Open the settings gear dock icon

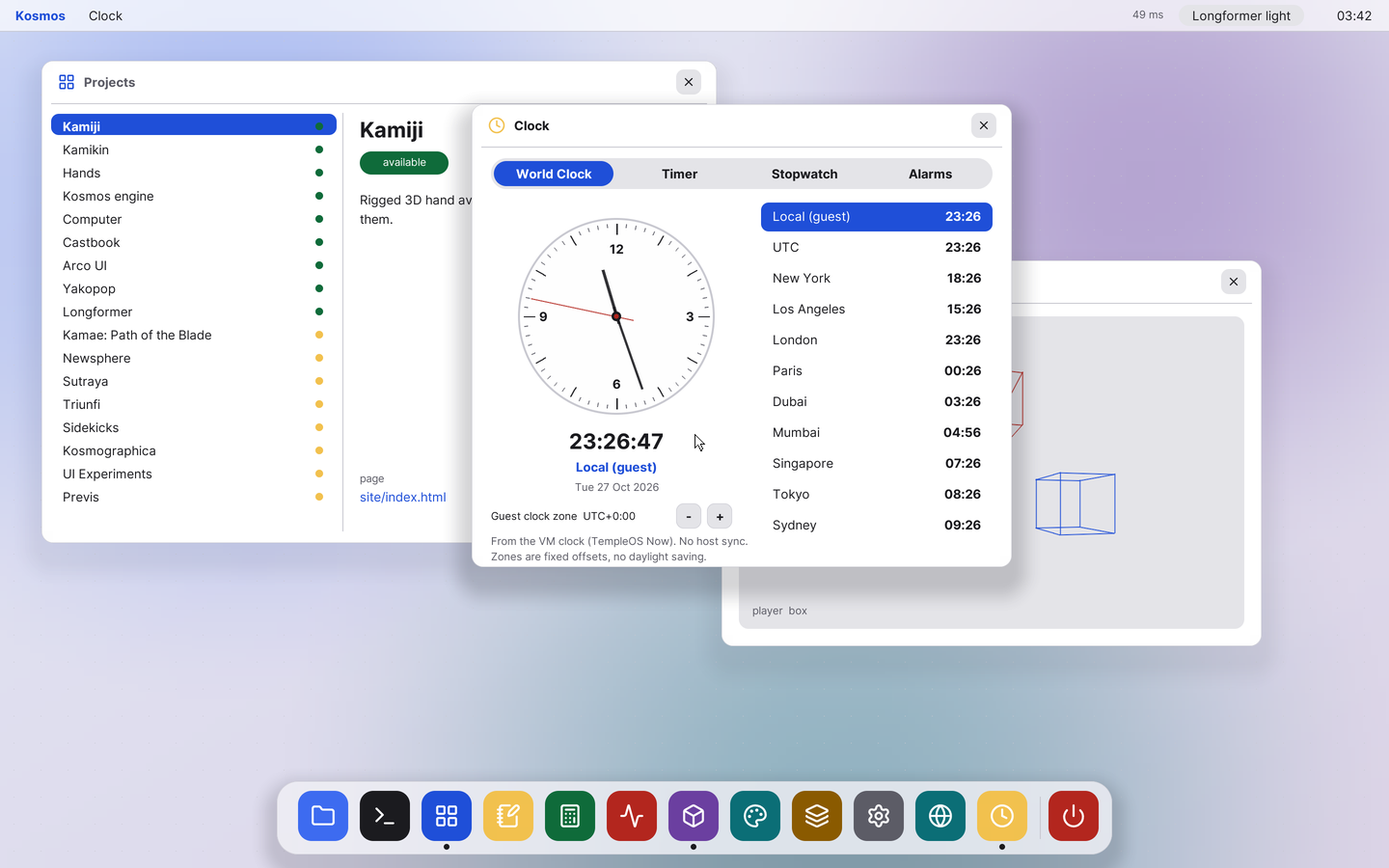click(x=879, y=816)
